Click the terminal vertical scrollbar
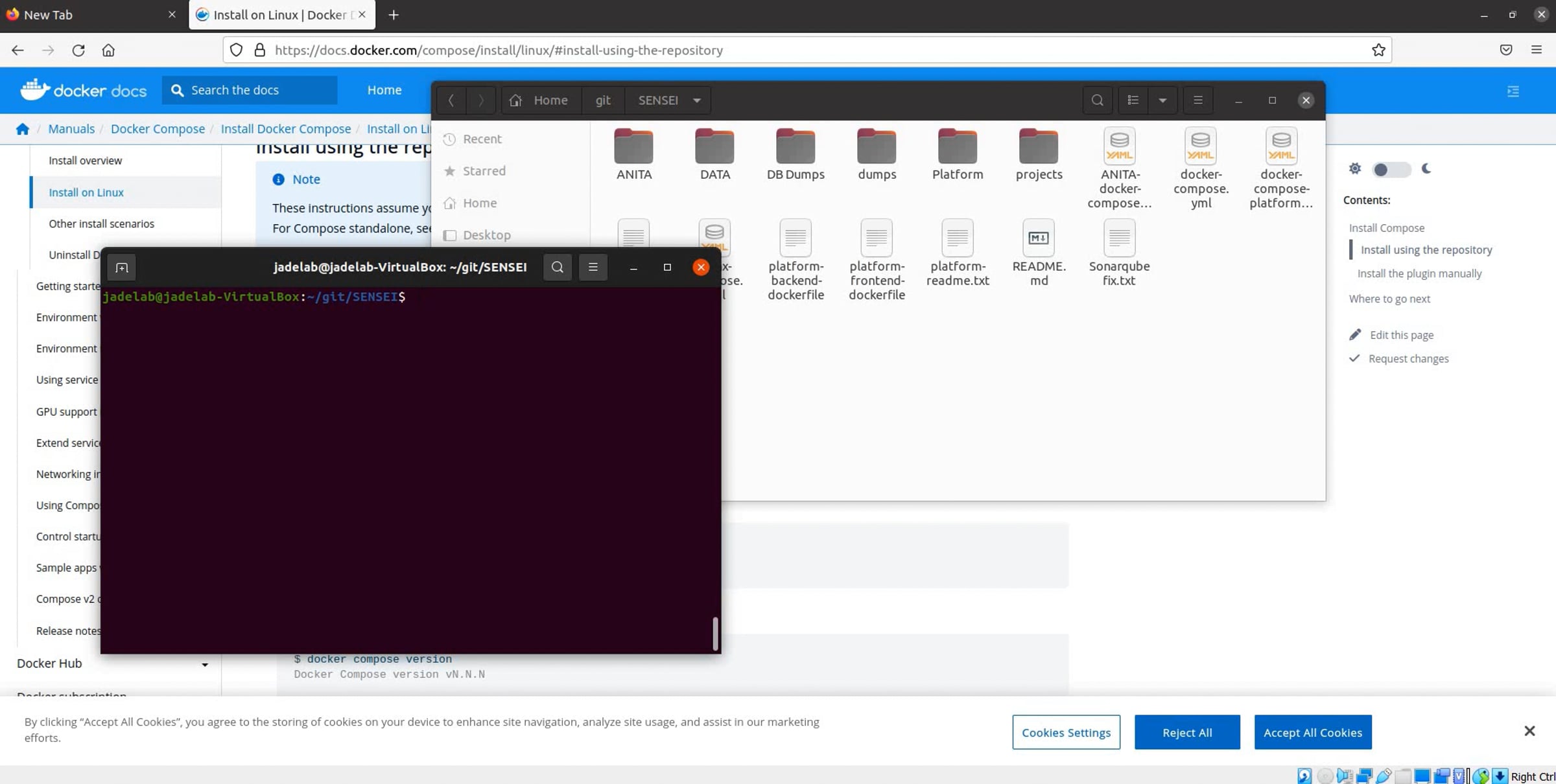Viewport: 1556px width, 784px height. pyautogui.click(x=715, y=632)
